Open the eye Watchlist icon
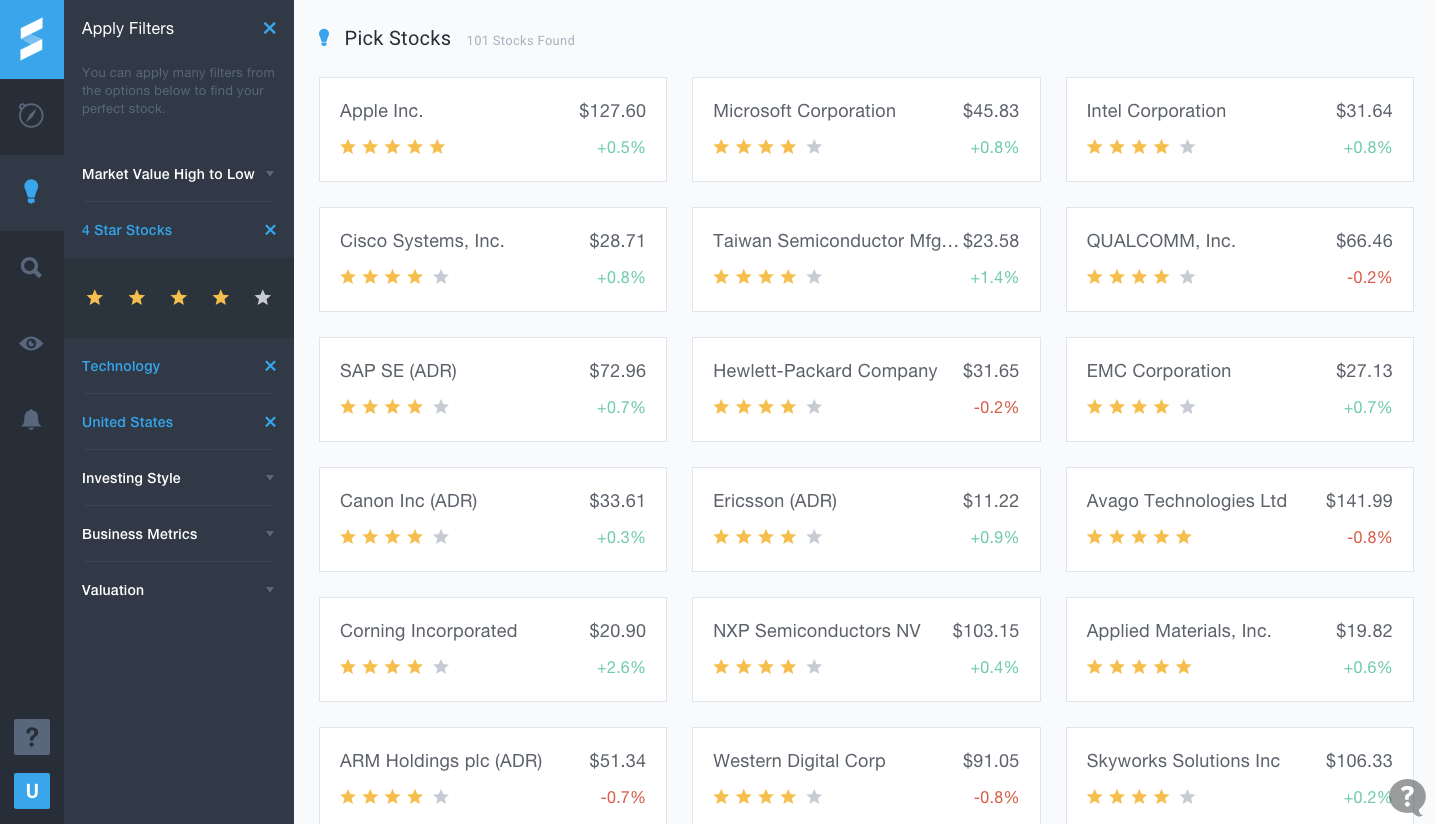1436x824 pixels. 32,344
